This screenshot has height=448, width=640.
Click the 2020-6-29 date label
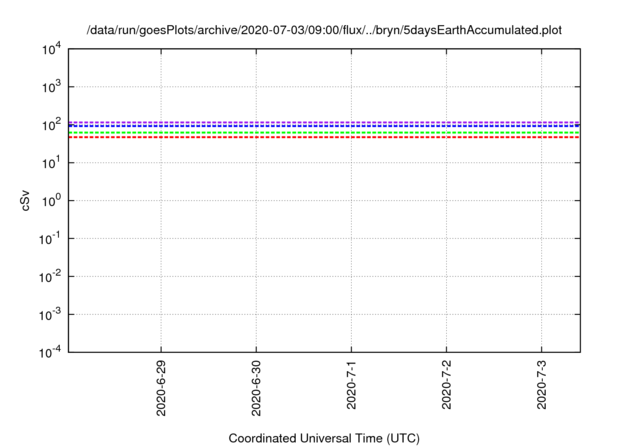[x=161, y=388]
